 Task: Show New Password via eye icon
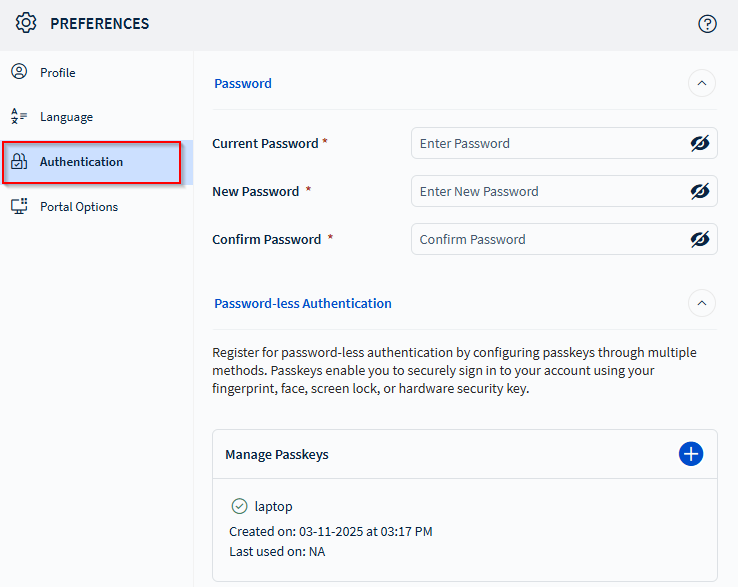[x=699, y=191]
